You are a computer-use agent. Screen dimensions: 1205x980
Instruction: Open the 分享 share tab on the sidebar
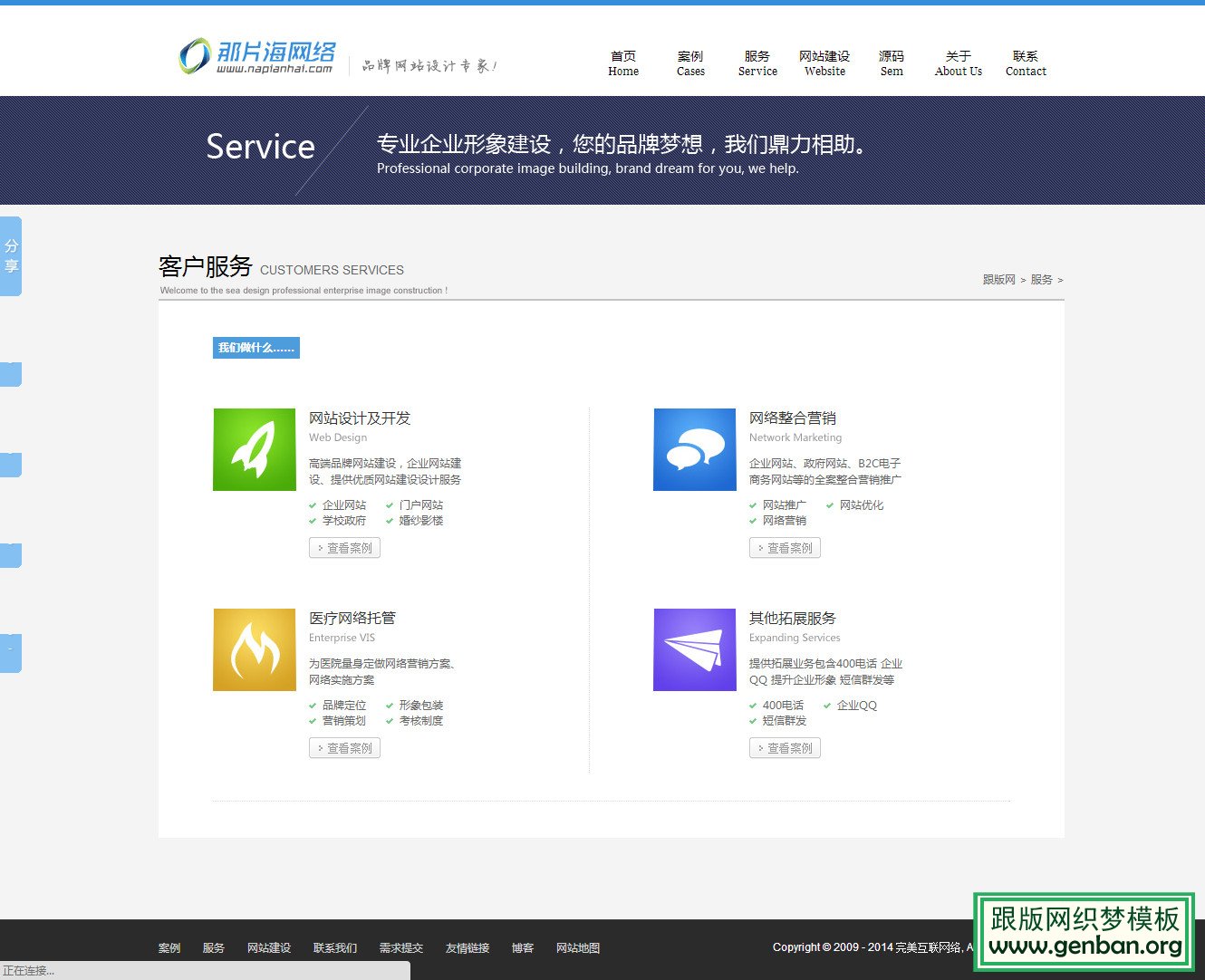(11, 255)
